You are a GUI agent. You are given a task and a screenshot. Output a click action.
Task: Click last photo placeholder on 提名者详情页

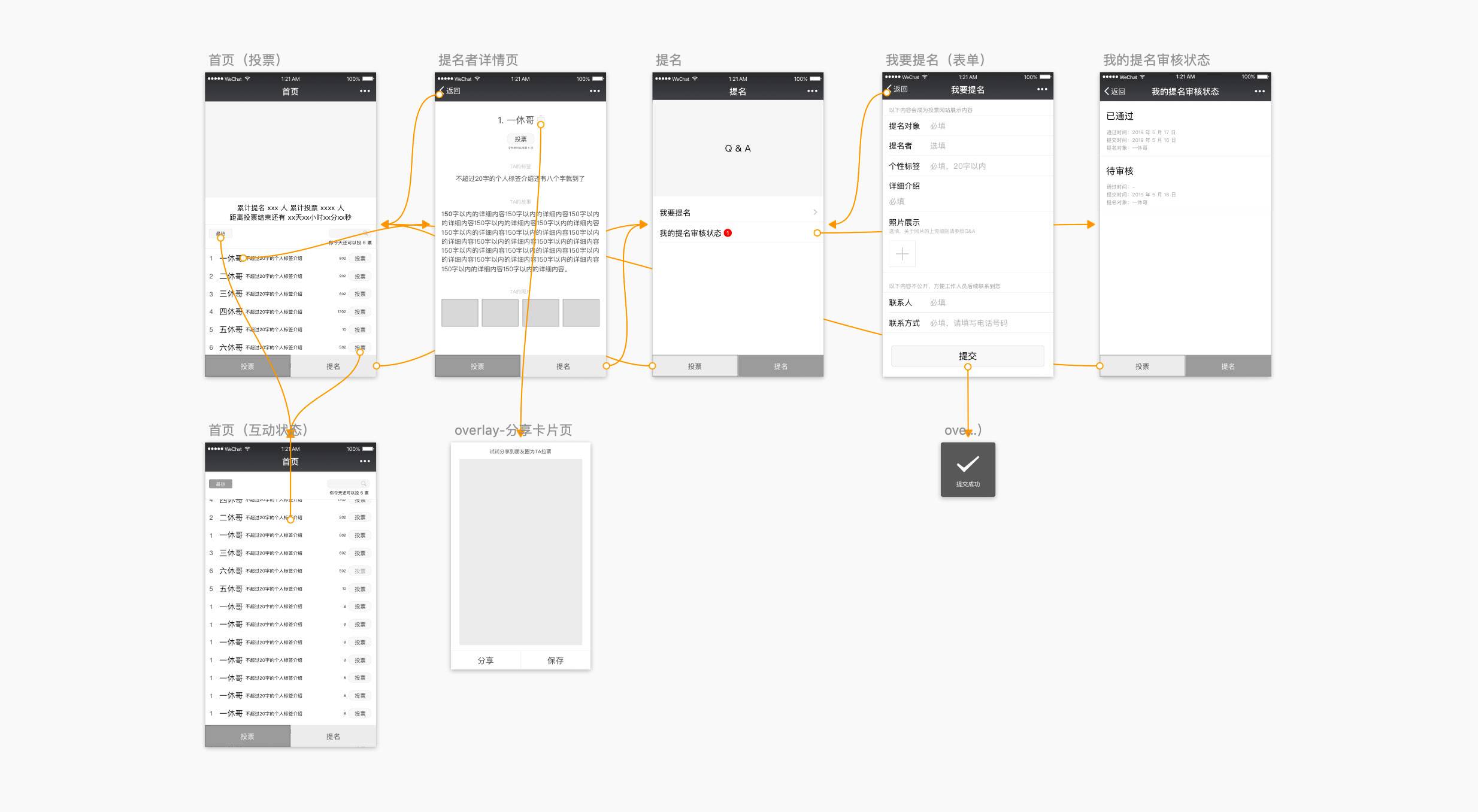581,313
